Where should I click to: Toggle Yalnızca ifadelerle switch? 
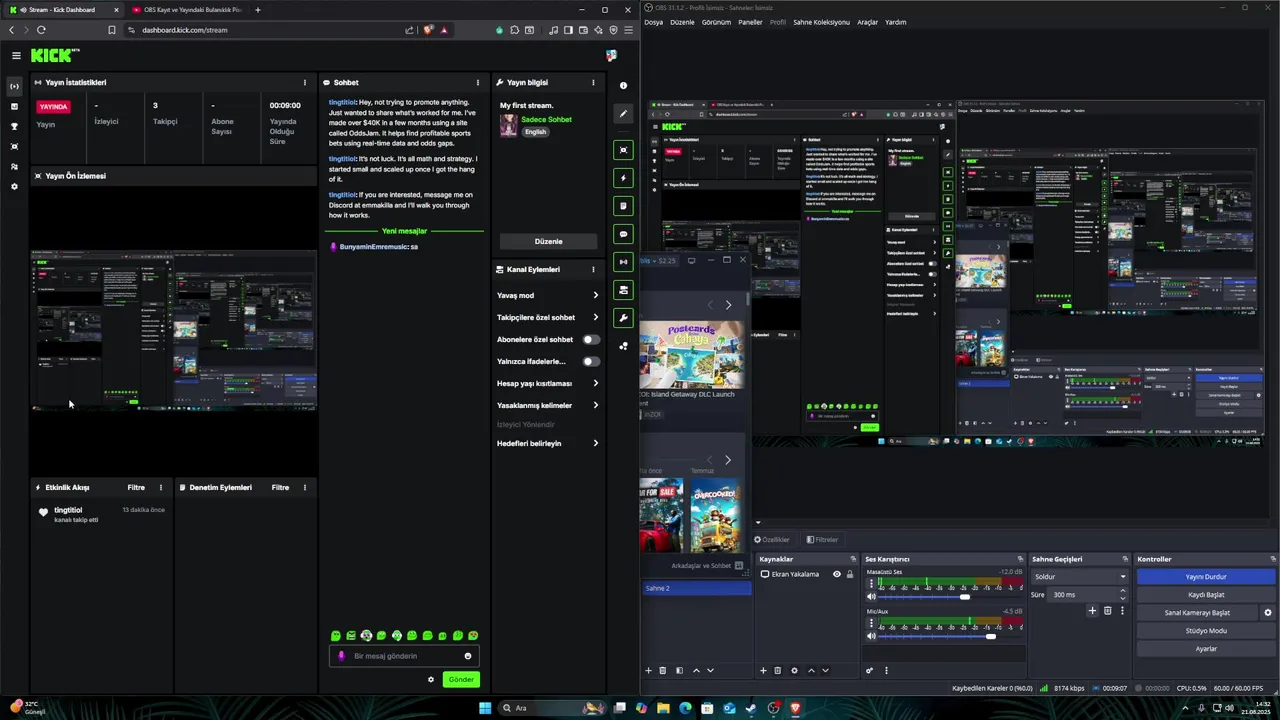point(591,362)
